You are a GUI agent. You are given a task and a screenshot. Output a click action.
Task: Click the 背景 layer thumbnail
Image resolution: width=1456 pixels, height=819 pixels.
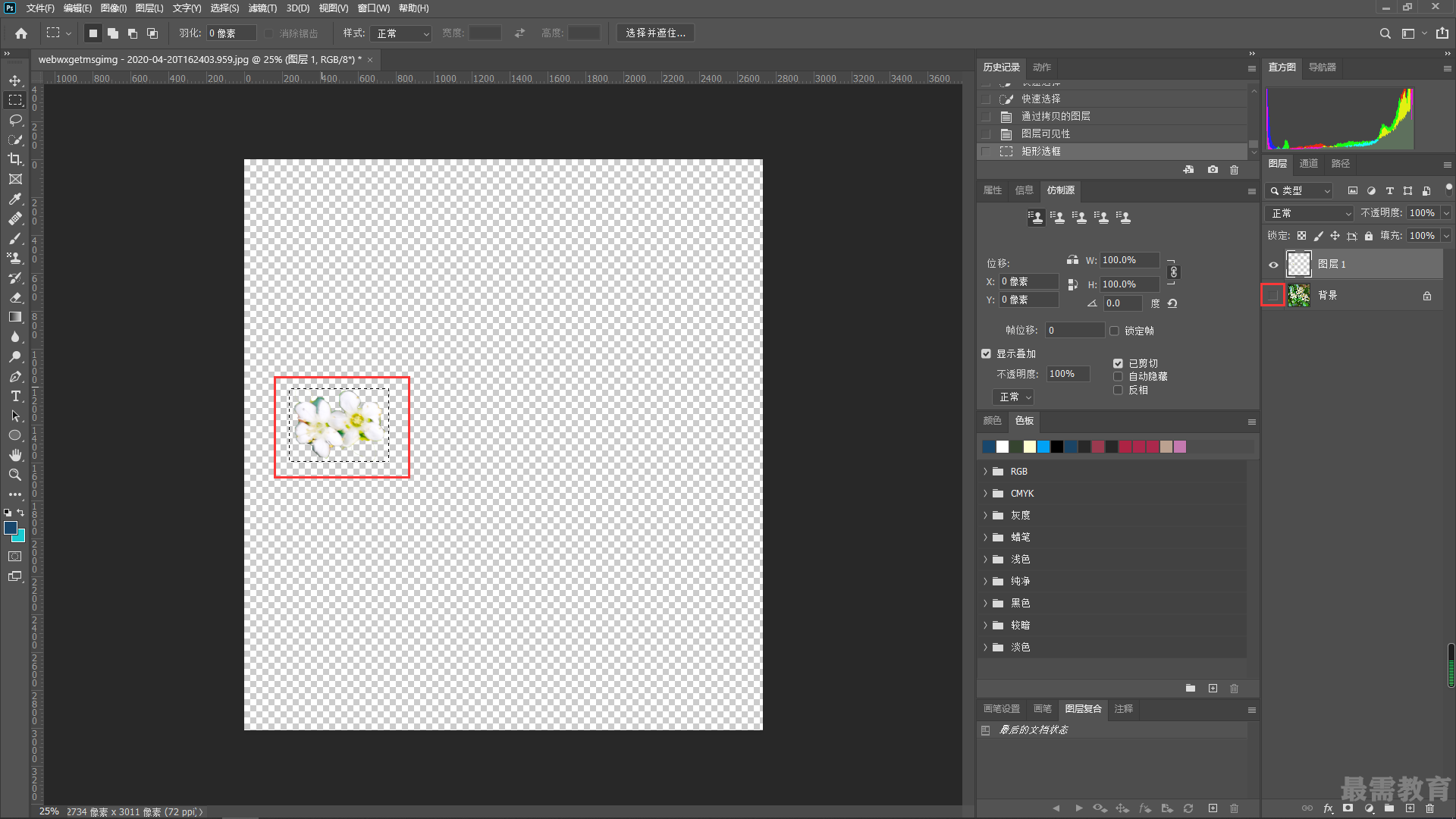click(x=1299, y=296)
